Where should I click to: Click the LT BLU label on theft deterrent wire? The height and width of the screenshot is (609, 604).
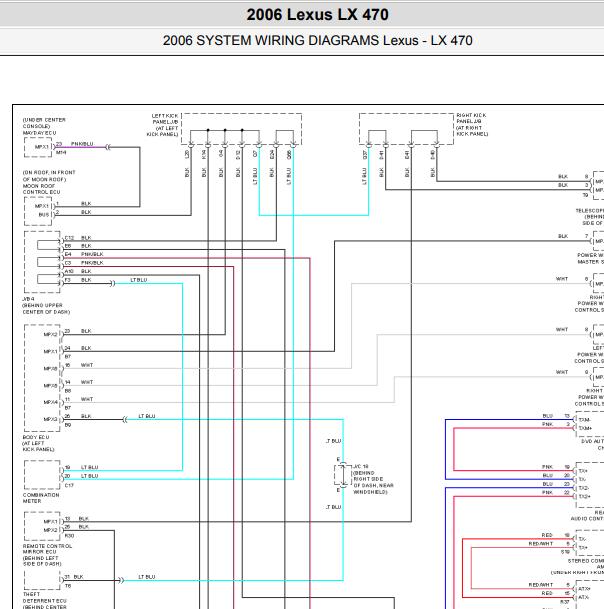[x=147, y=577]
